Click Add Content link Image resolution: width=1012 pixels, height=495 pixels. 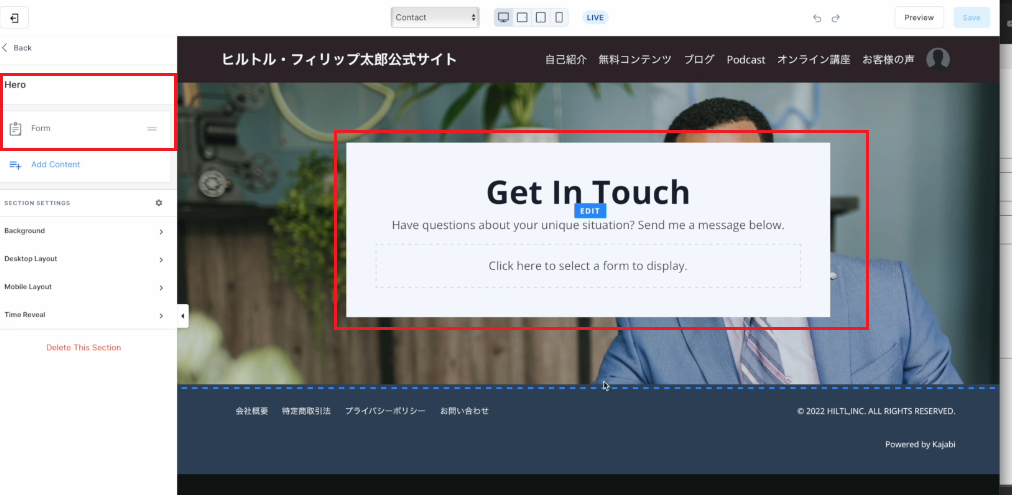[x=55, y=165]
